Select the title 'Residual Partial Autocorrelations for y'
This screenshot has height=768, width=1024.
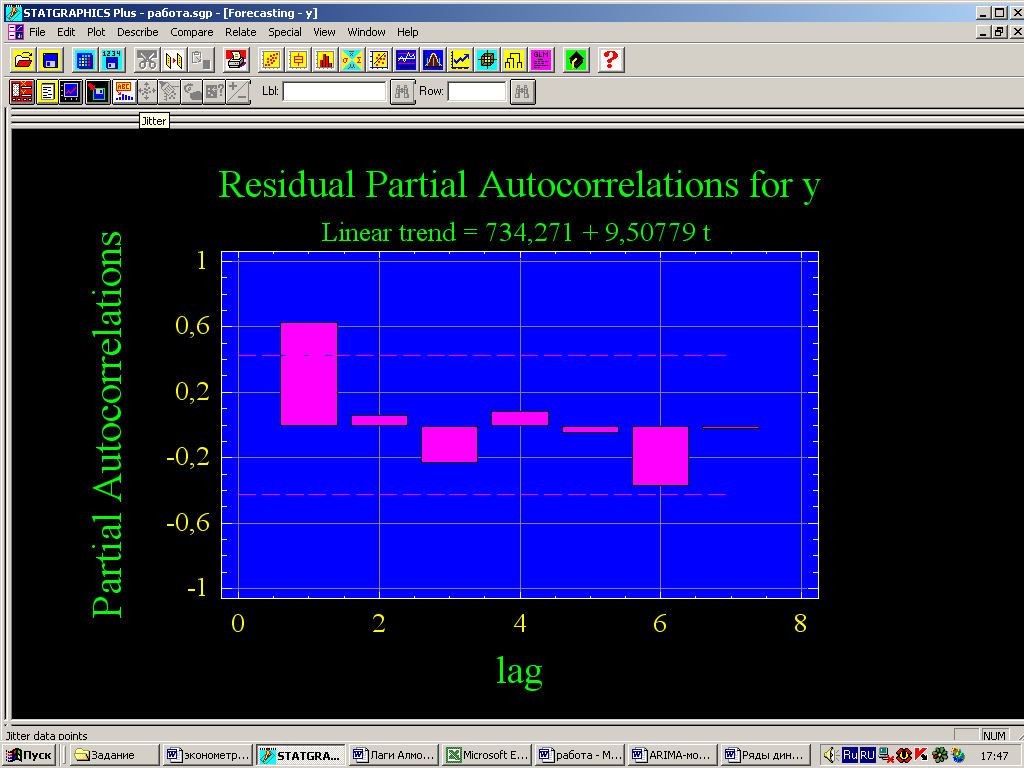tap(519, 184)
